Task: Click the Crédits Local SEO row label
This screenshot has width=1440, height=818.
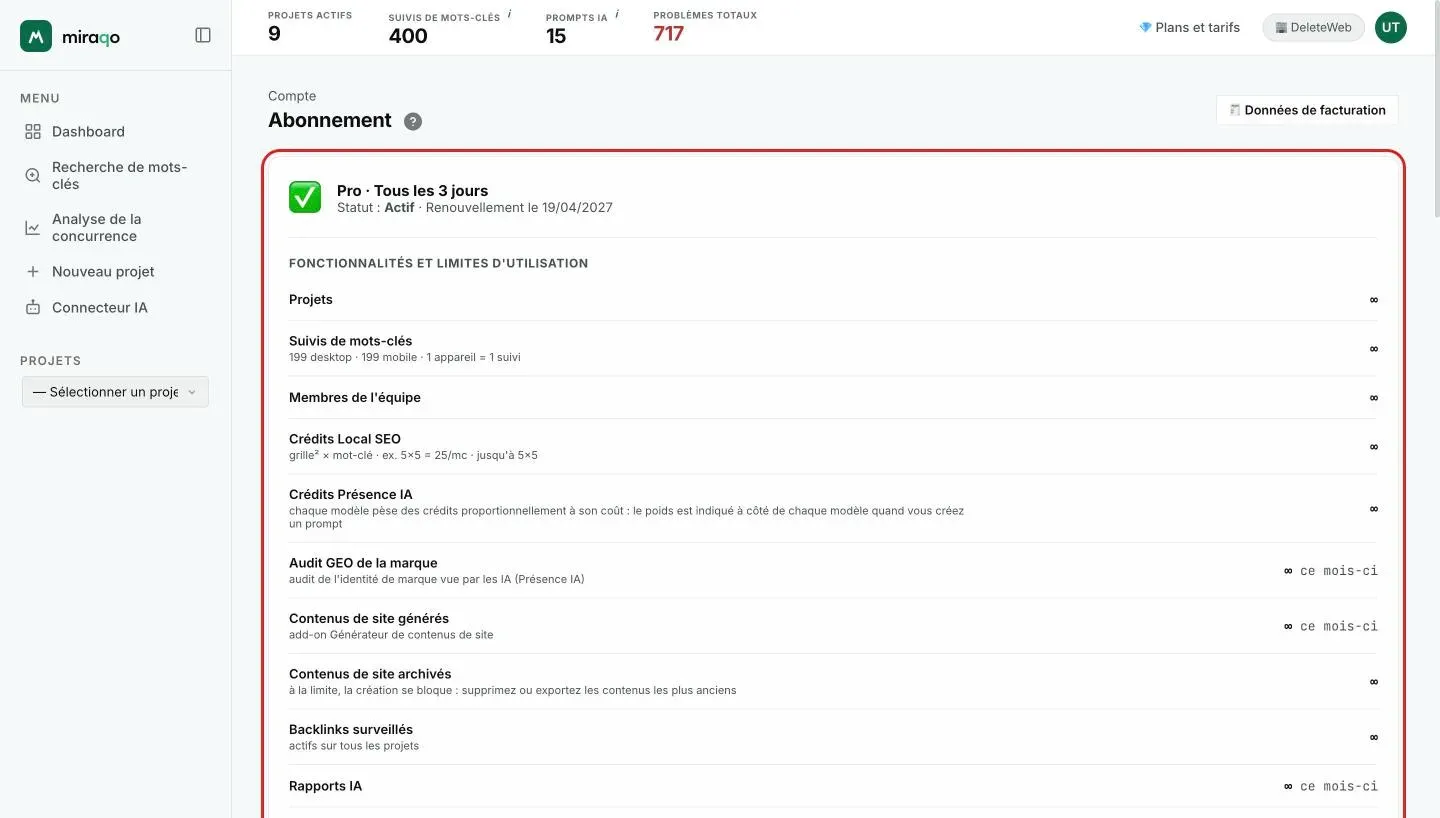Action: pyautogui.click(x=345, y=438)
